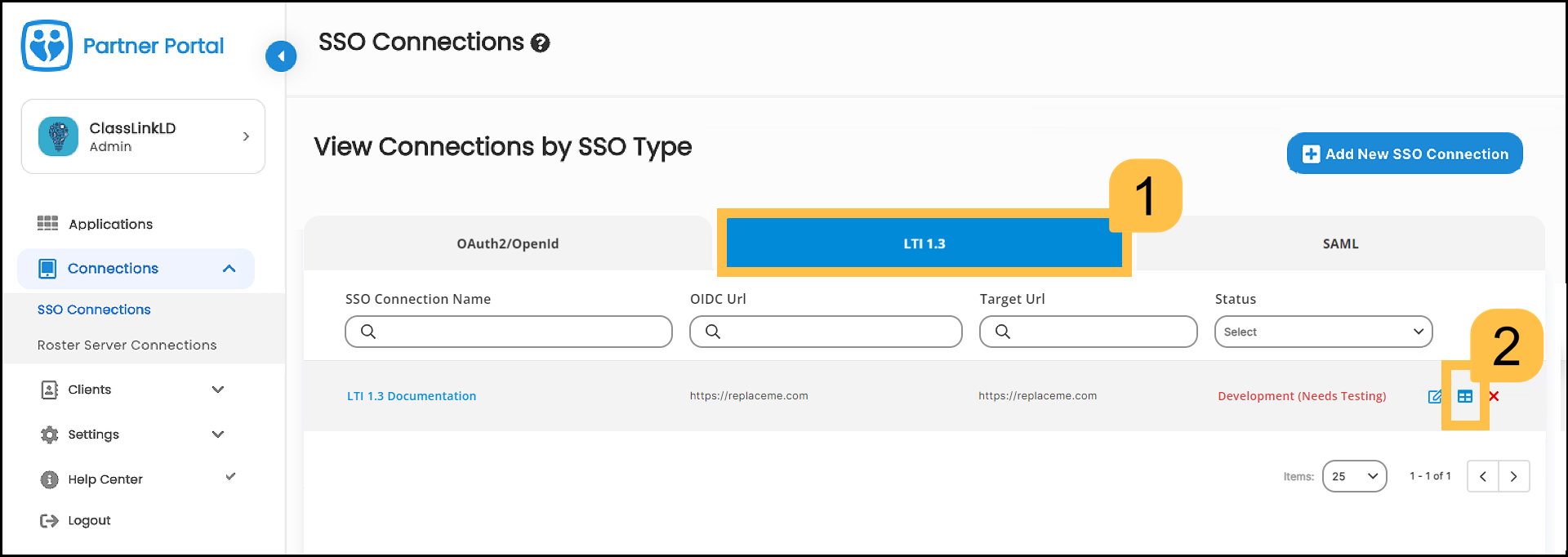Expand the Settings menu section
Image resolution: width=1568 pixels, height=557 pixels.
217,434
